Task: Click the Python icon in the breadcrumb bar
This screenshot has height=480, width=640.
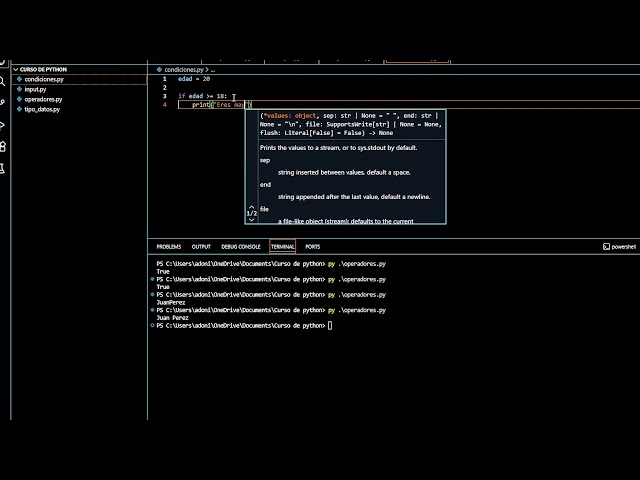Action: click(159, 69)
